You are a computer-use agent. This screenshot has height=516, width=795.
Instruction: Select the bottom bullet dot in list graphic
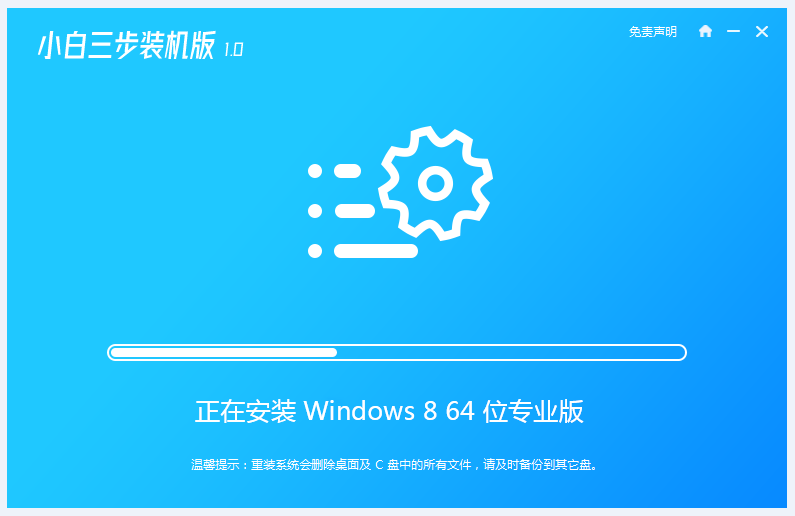[315, 250]
